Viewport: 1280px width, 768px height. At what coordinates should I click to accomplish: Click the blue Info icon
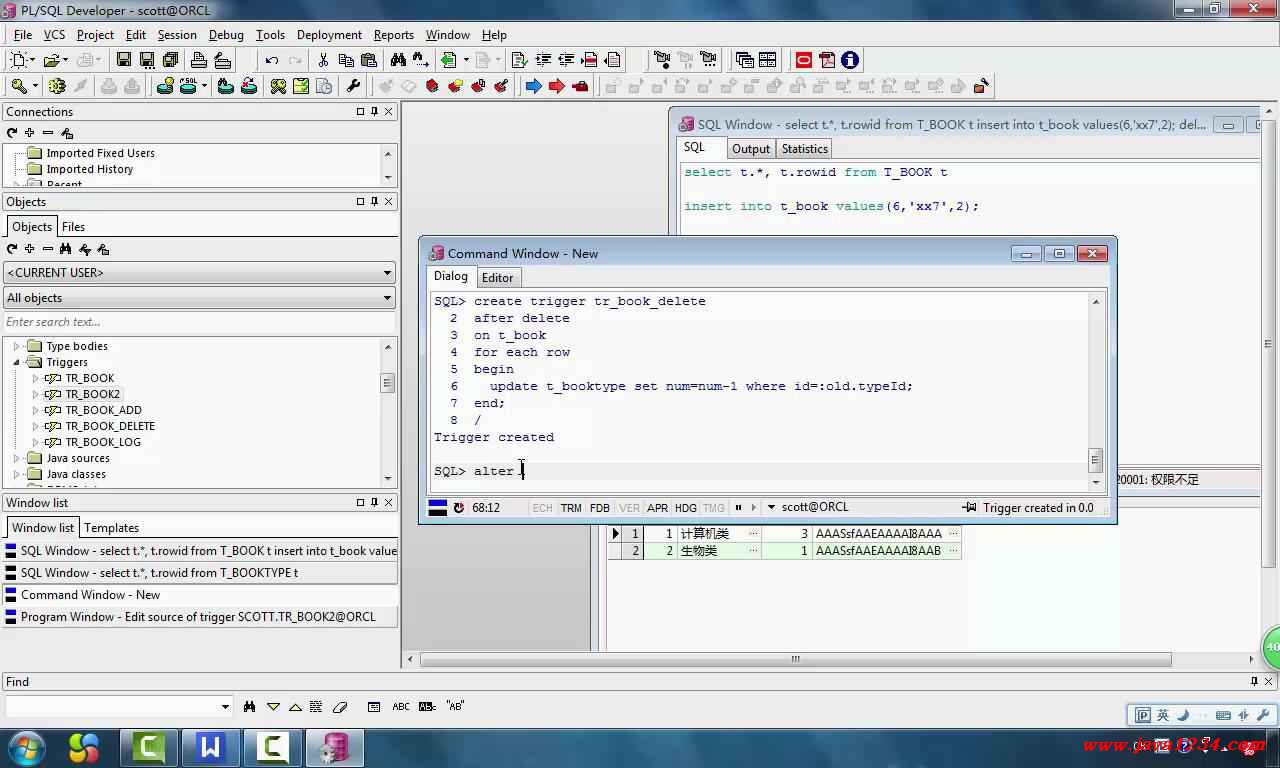click(x=850, y=60)
